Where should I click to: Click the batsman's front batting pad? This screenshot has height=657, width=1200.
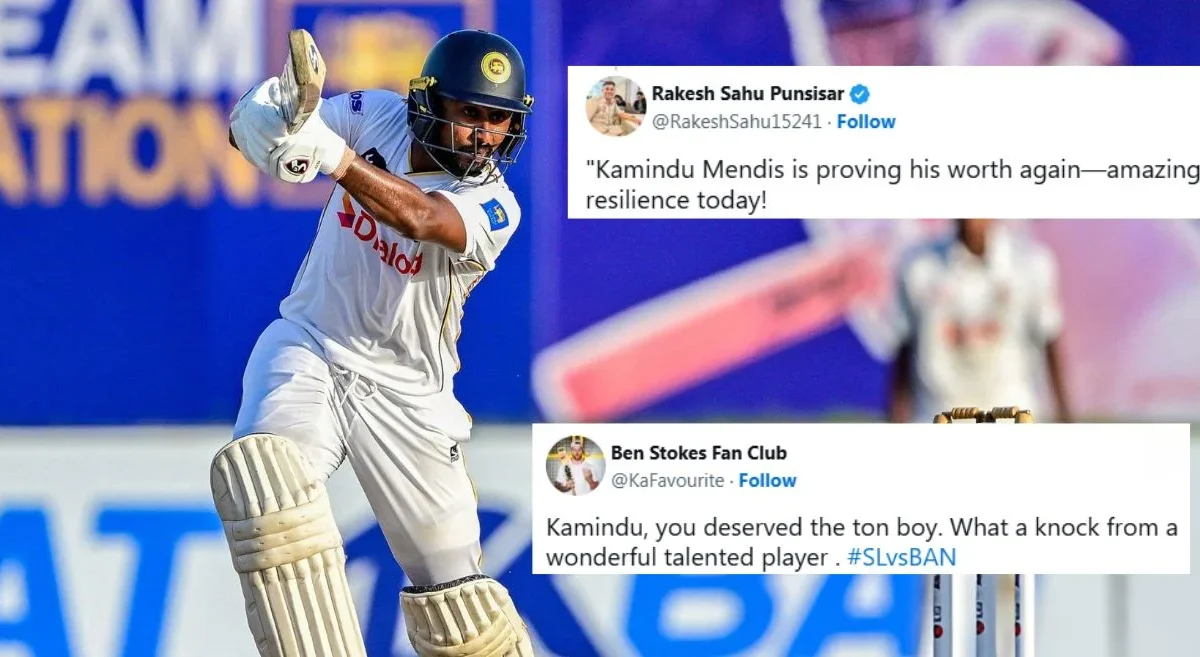(x=285, y=546)
